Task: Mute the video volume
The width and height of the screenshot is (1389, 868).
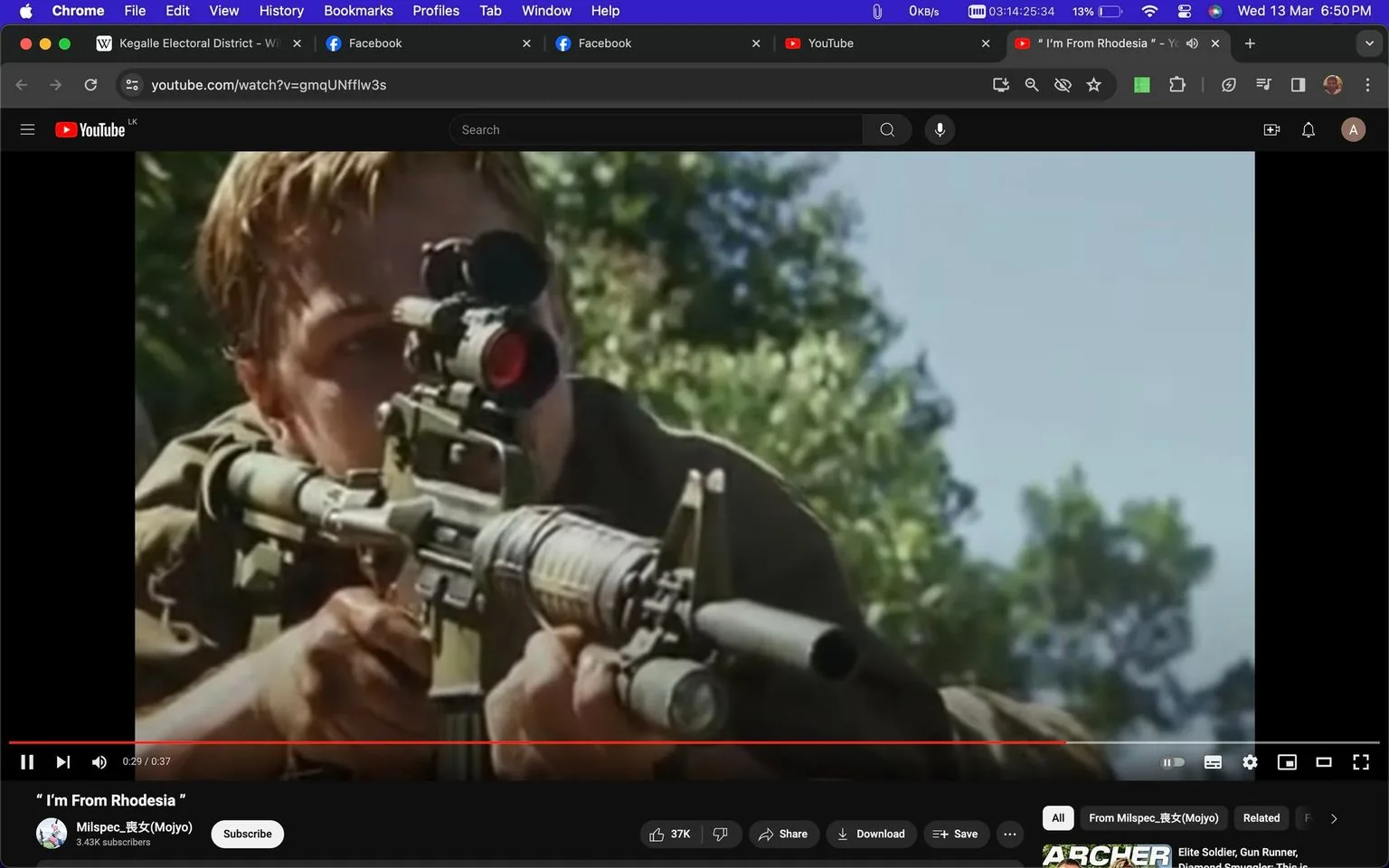Action: coord(99,761)
